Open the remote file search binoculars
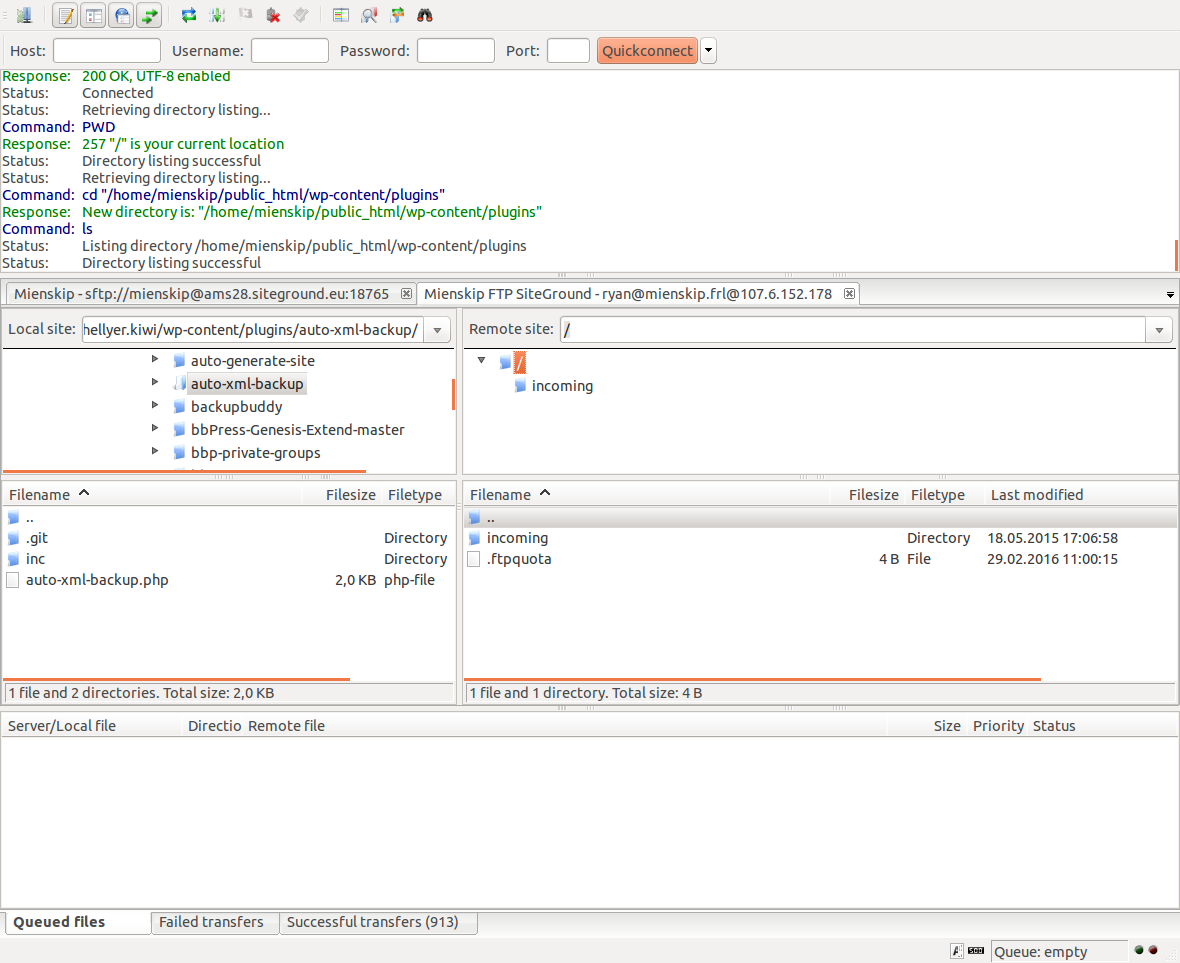Viewport: 1180px width, 963px height. point(425,15)
